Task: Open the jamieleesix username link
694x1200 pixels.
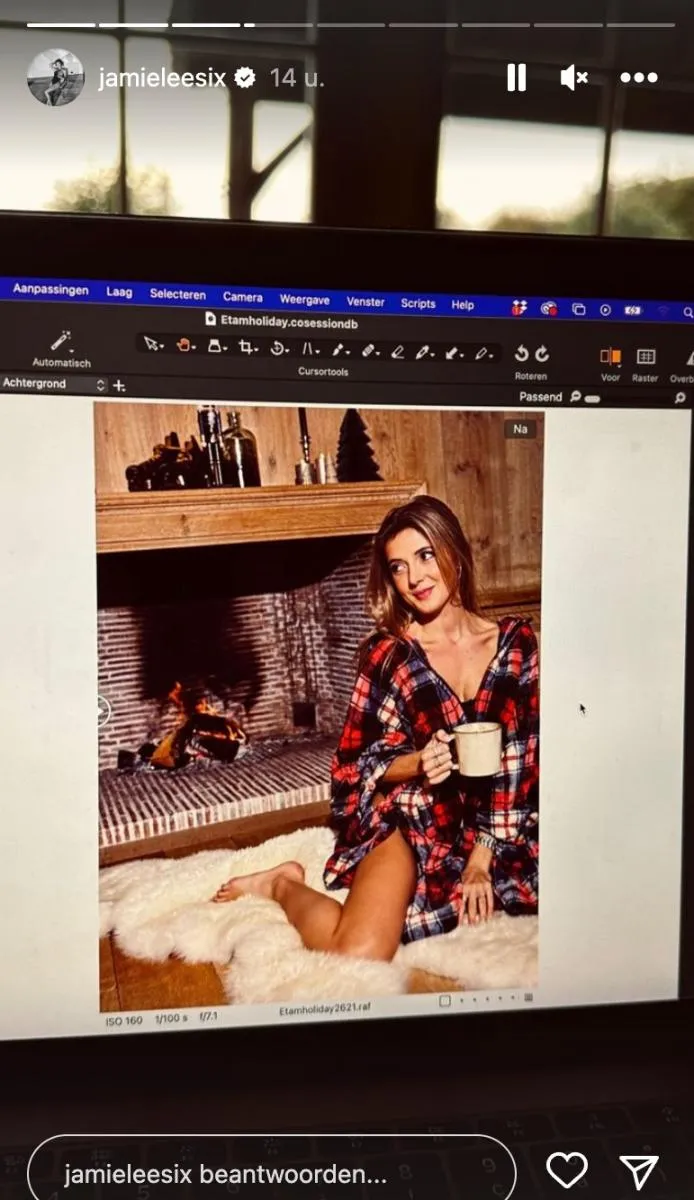Action: pyautogui.click(x=162, y=78)
